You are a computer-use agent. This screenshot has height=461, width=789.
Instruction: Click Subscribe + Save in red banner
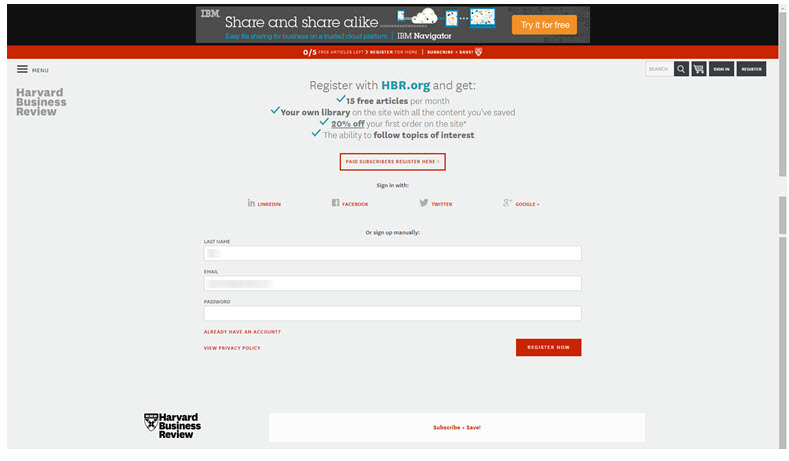point(450,52)
